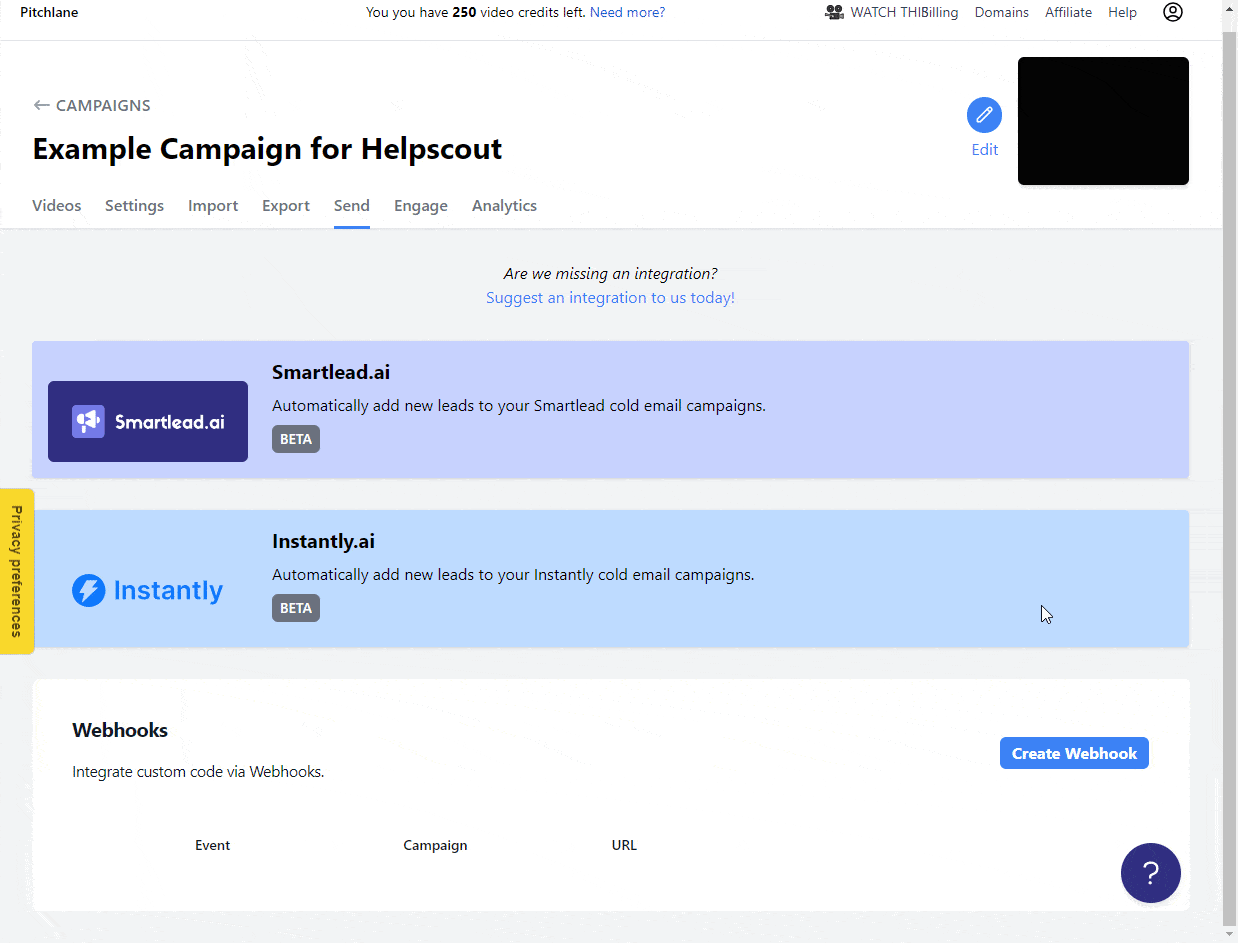Click the Event column header

212,845
